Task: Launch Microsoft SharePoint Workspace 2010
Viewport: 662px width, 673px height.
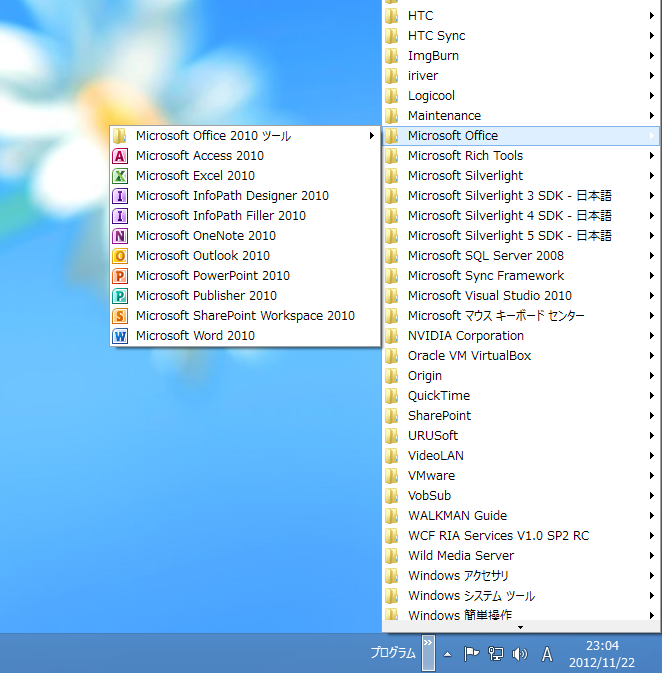Action: coord(245,316)
